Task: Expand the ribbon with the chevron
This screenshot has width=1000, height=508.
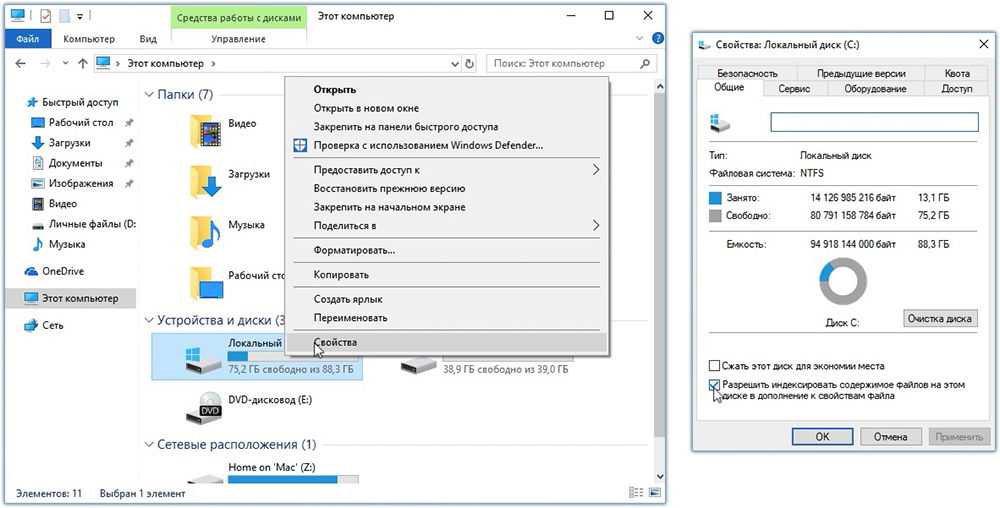Action: click(x=640, y=39)
